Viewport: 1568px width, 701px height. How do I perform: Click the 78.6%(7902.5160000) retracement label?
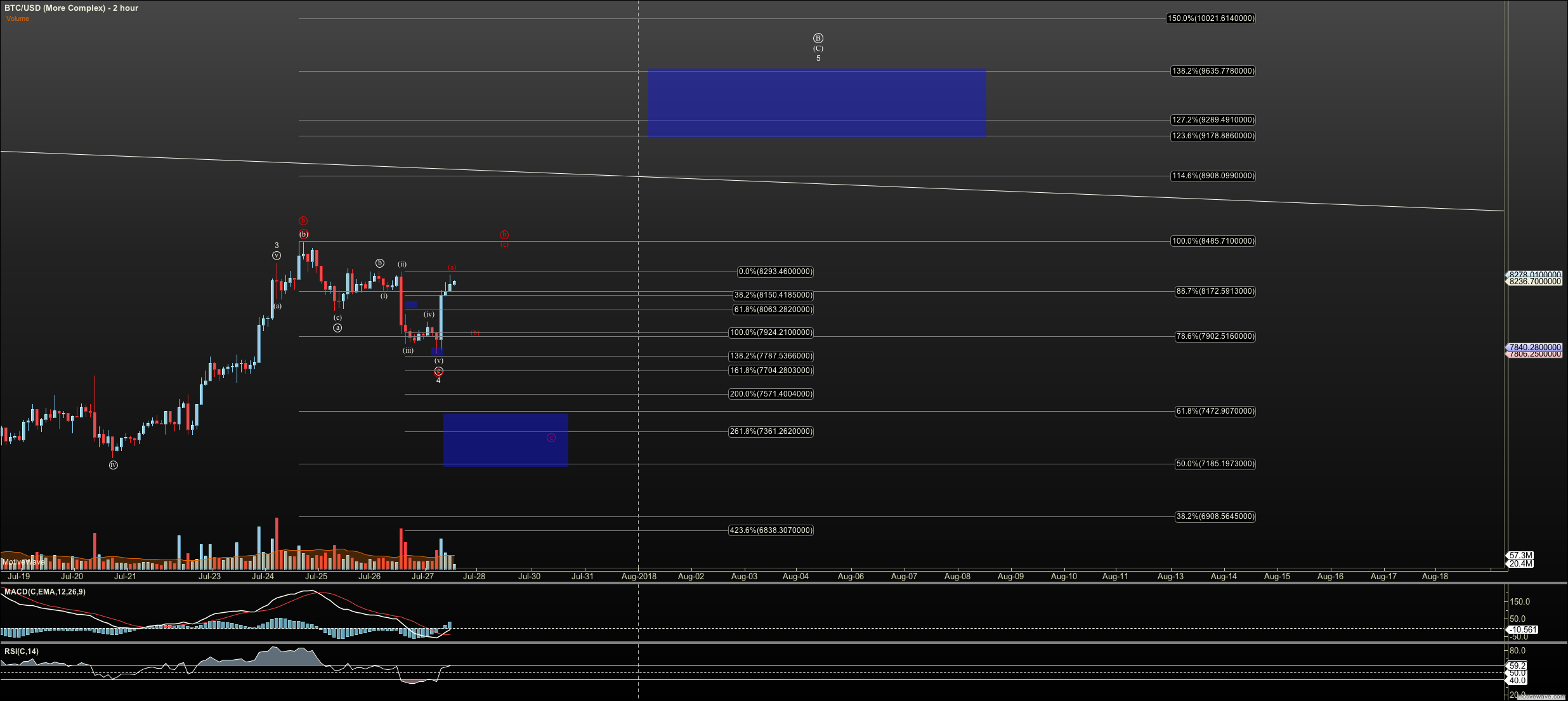[x=1215, y=336]
